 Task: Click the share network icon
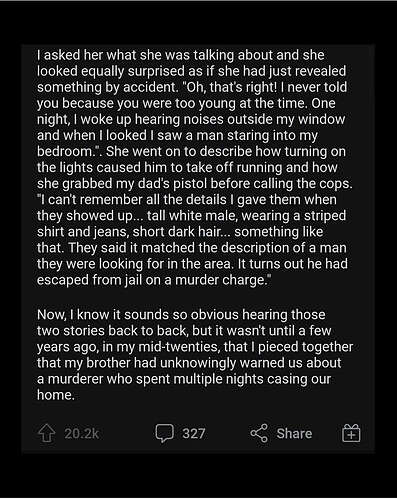pos(259,433)
